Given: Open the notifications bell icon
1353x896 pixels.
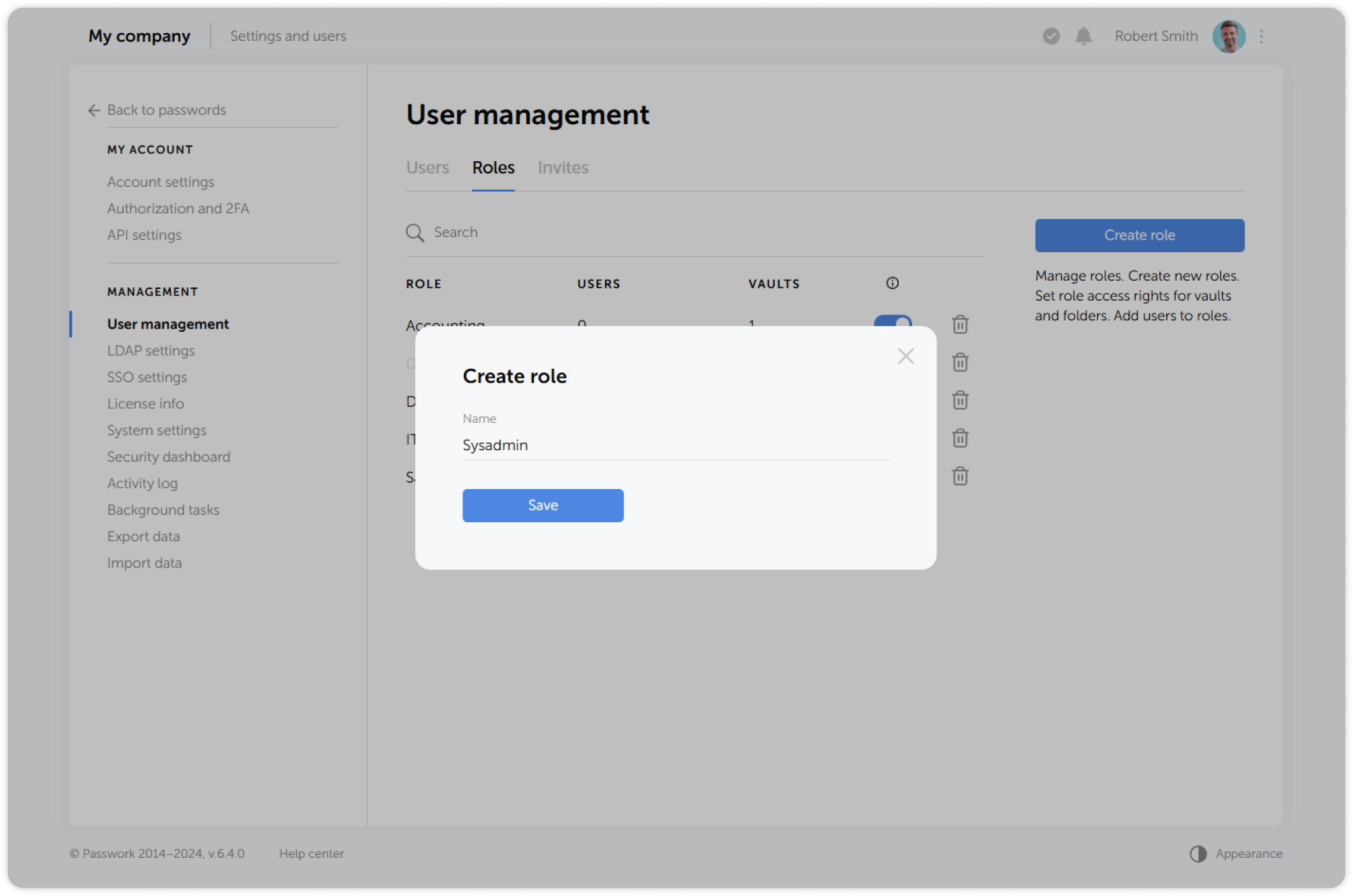Looking at the screenshot, I should (x=1083, y=36).
